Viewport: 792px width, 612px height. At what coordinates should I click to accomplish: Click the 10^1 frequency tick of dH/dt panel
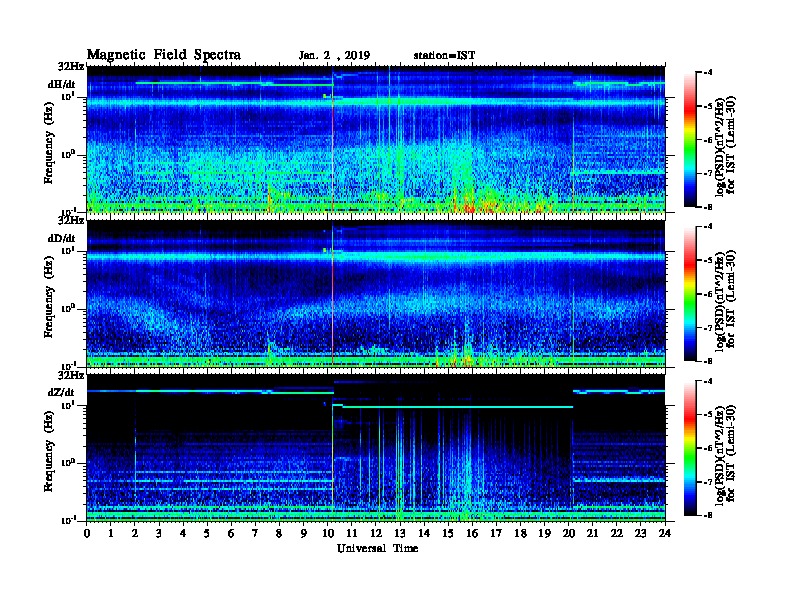68,96
